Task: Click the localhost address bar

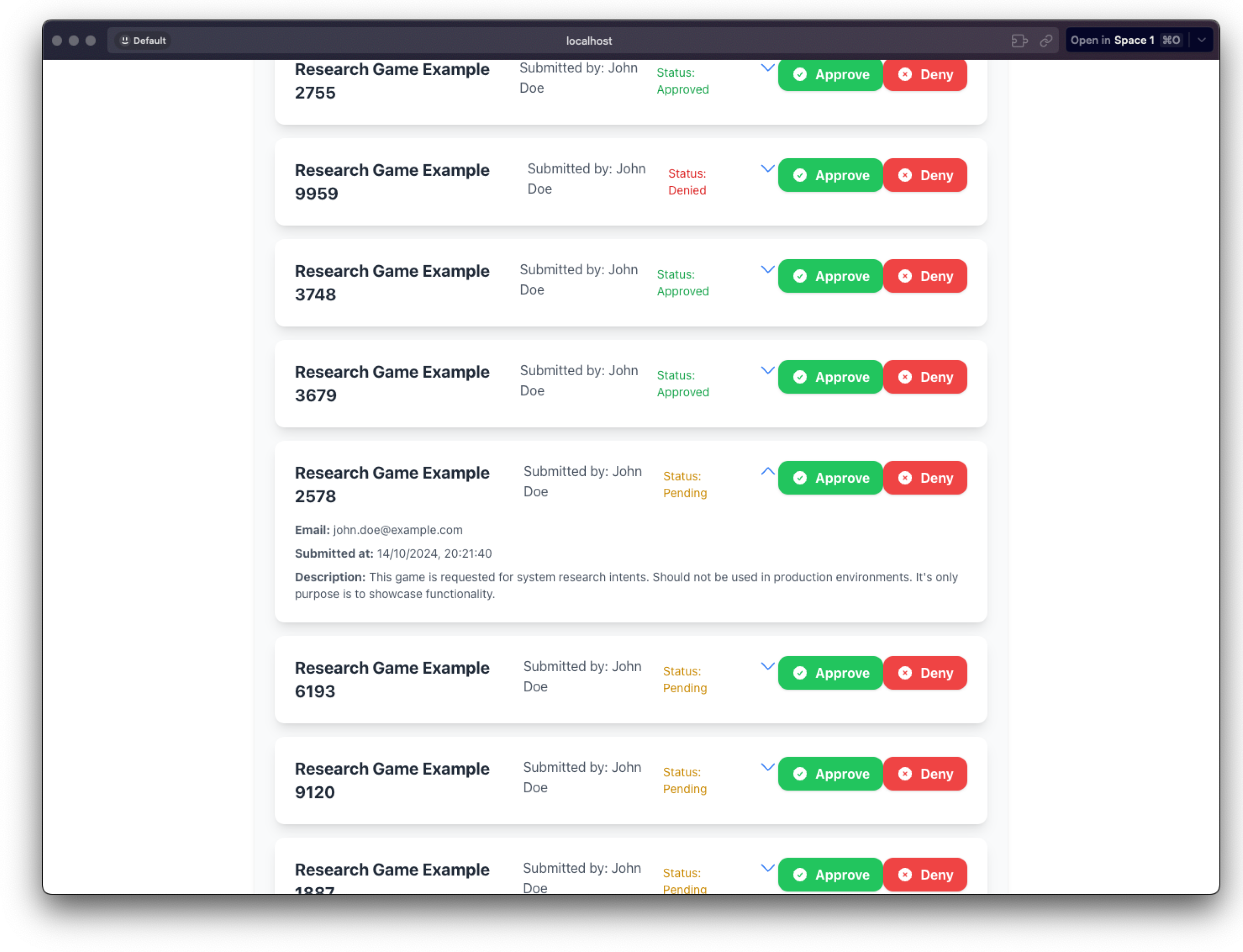Action: (589, 41)
